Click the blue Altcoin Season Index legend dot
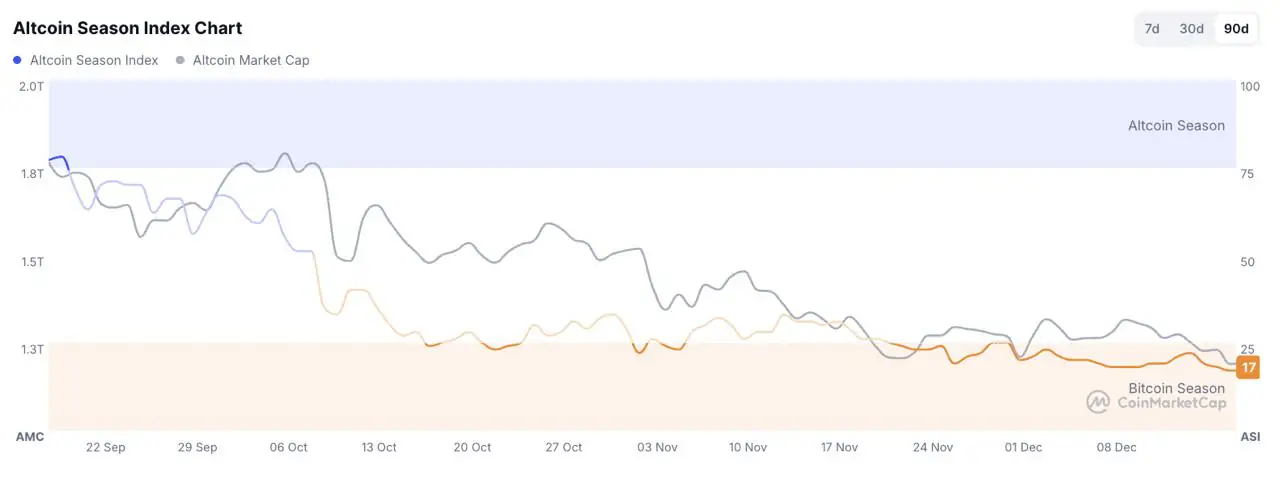Viewport: 1280px width, 479px height. (x=18, y=60)
